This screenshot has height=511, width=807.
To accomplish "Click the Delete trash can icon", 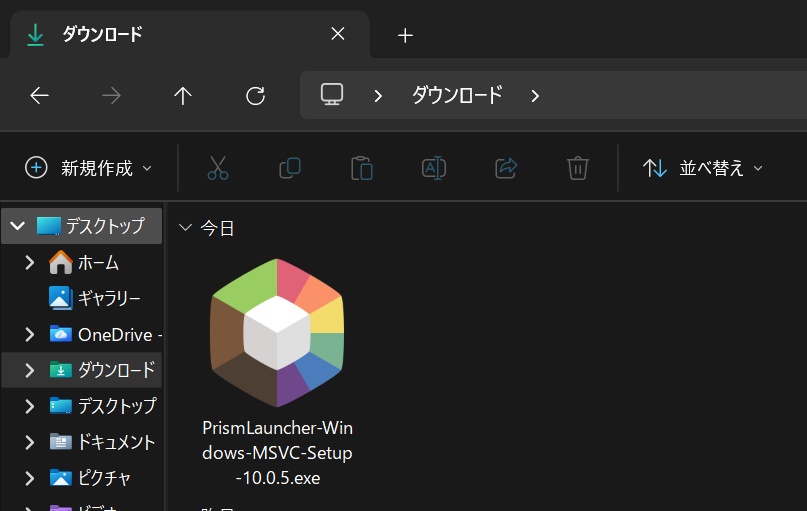I will pyautogui.click(x=578, y=168).
